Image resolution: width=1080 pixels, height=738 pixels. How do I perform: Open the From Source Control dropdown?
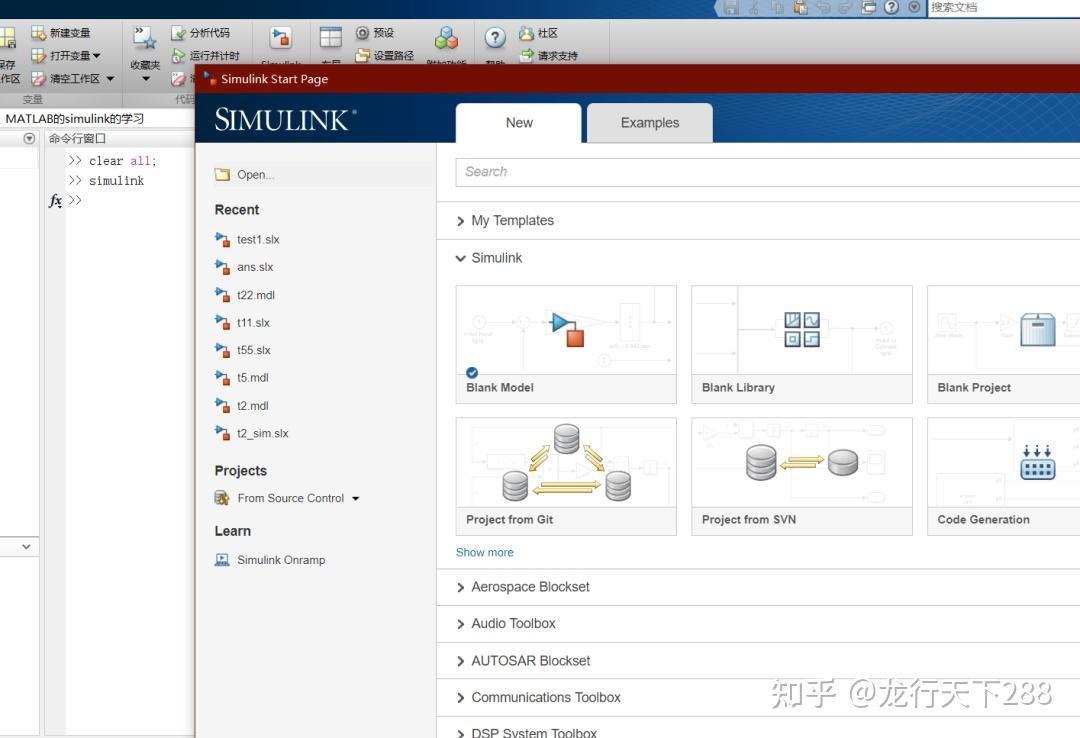(x=355, y=498)
